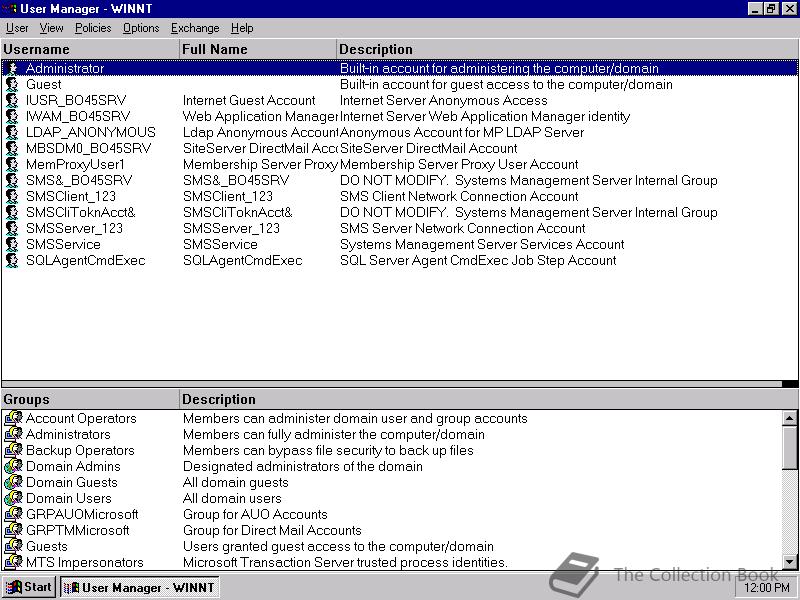Screen dimensions: 800x600
Task: Select the Domain Guests group icon
Action: [13, 482]
